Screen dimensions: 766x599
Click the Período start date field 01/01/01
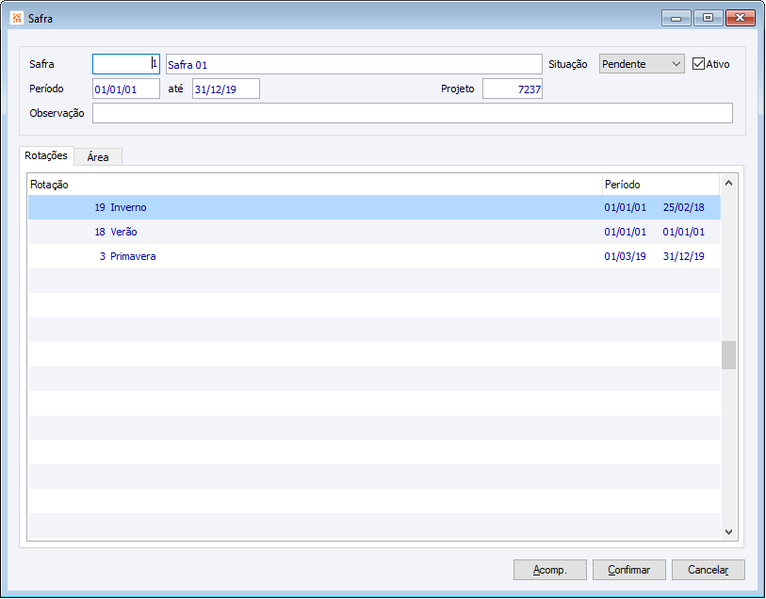point(126,89)
